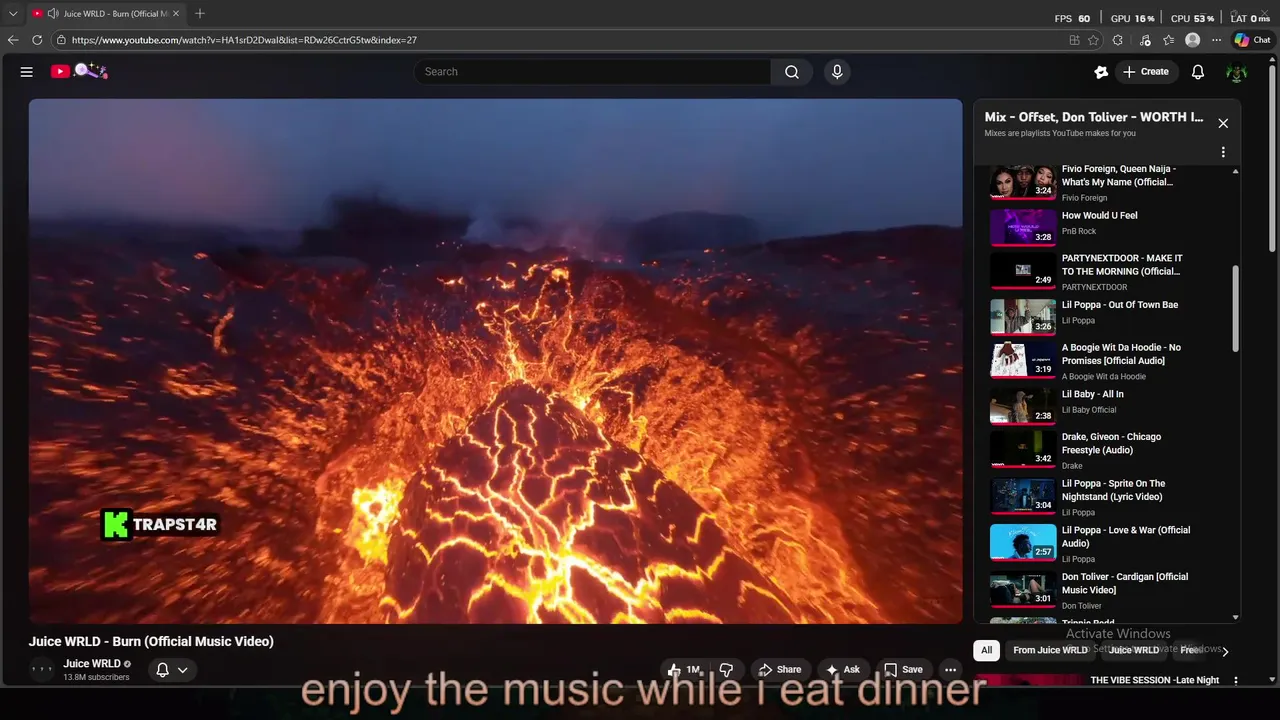The width and height of the screenshot is (1280, 720).
Task: Click Fivio Foreign What's My Name thumbnail
Action: tap(1023, 181)
